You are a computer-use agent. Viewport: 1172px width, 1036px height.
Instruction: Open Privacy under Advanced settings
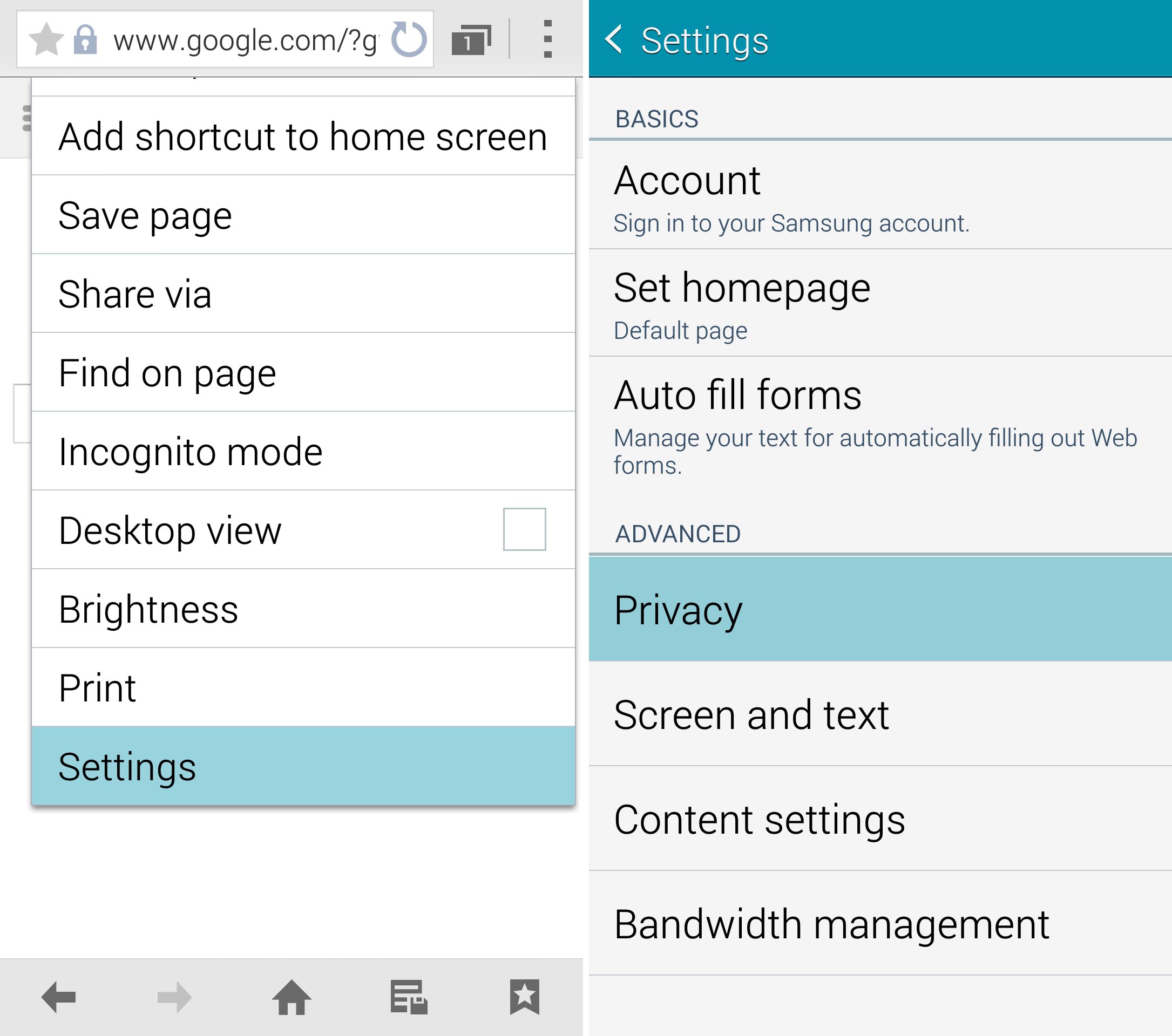880,609
